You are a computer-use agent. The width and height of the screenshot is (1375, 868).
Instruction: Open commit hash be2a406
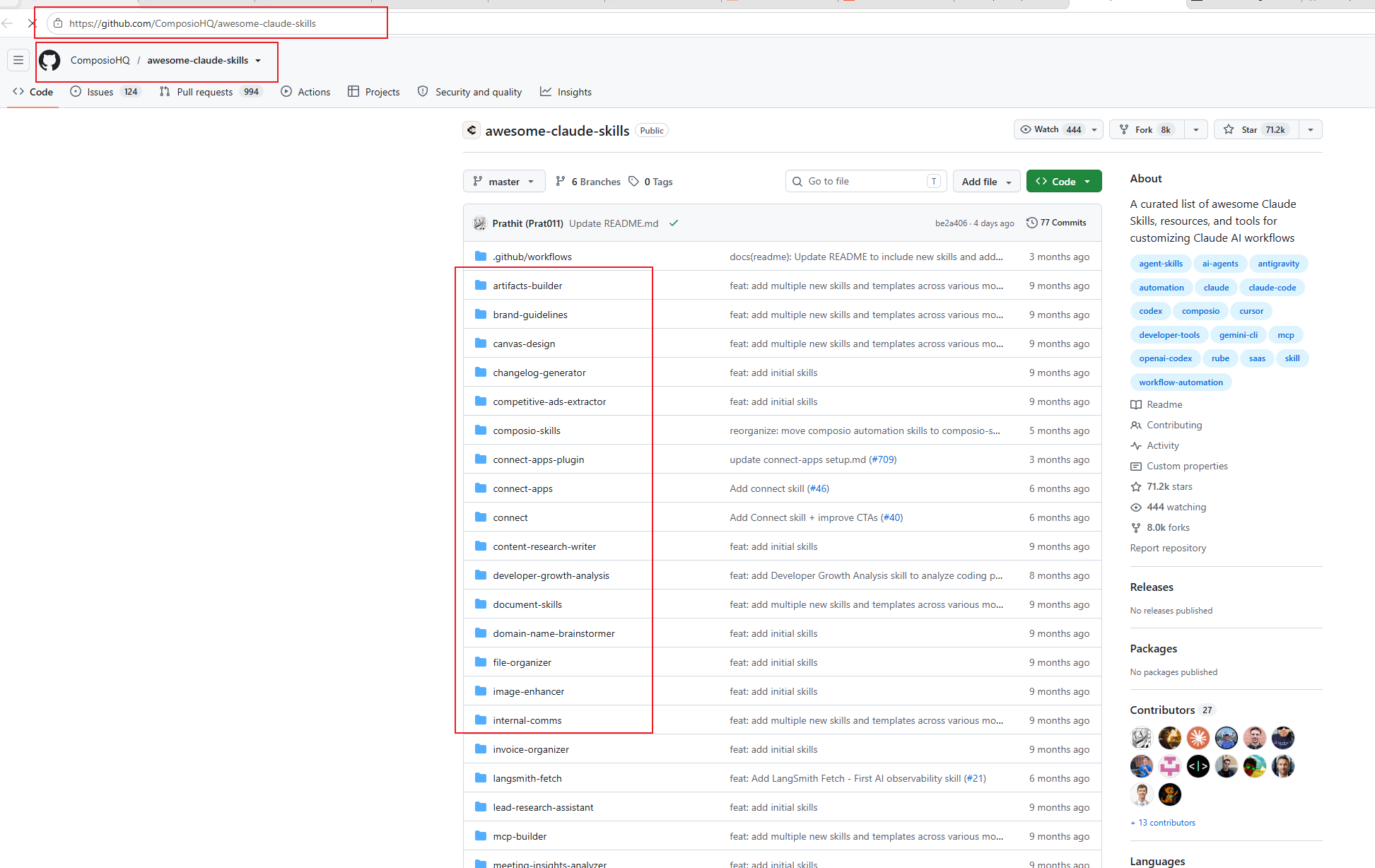click(x=951, y=223)
